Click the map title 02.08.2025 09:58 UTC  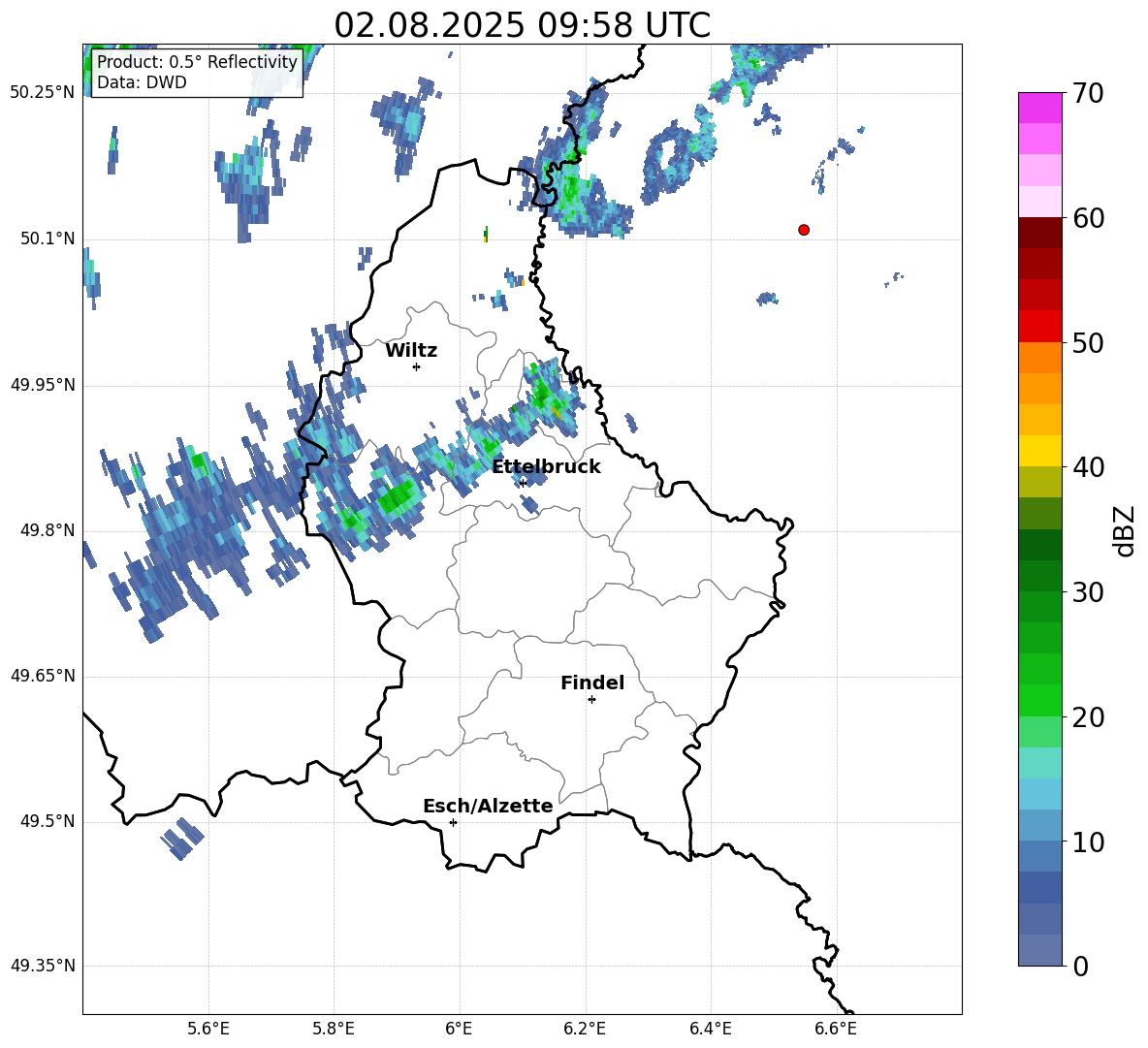(522, 25)
